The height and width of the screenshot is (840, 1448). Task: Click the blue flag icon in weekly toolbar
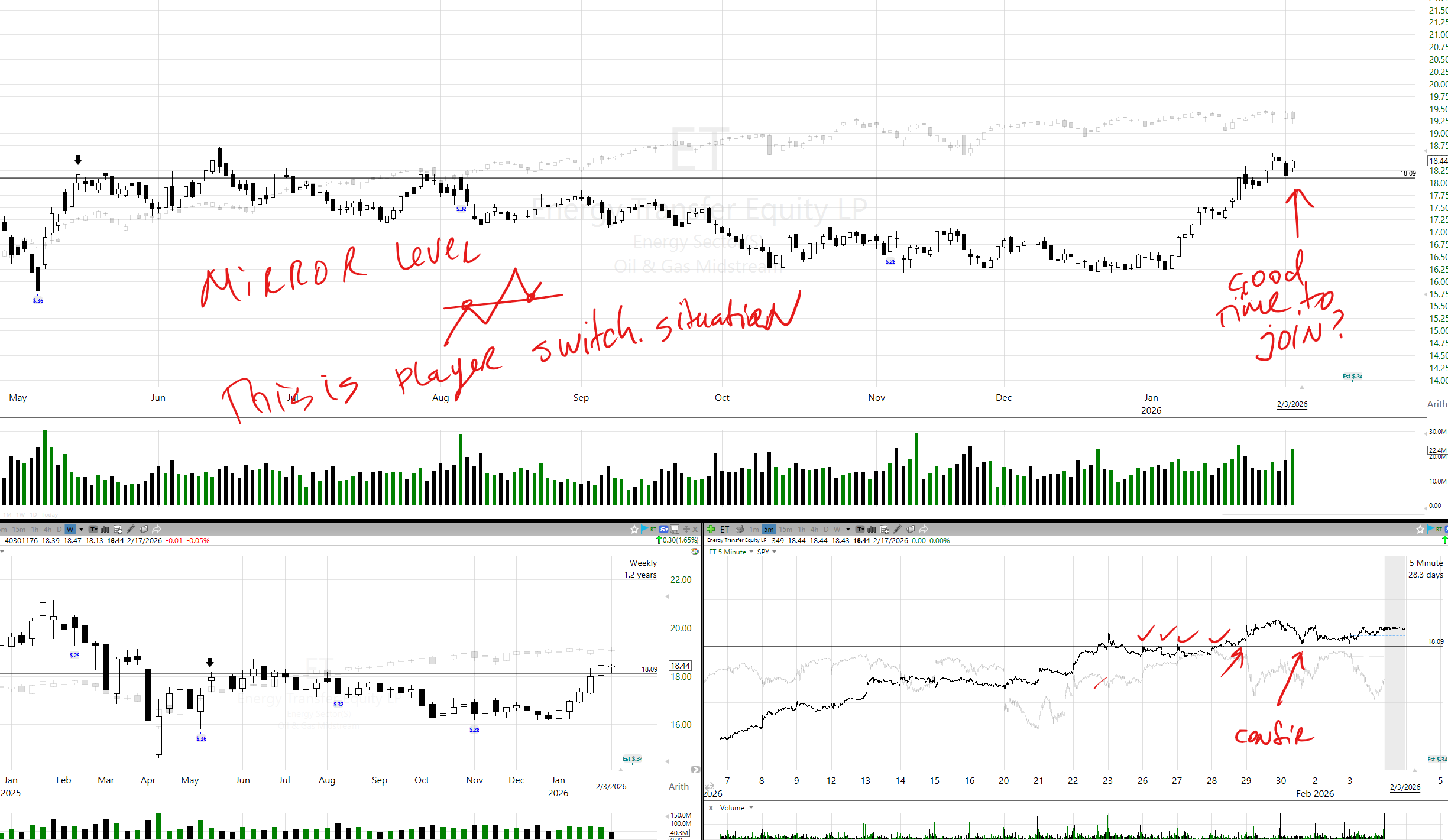pos(644,529)
